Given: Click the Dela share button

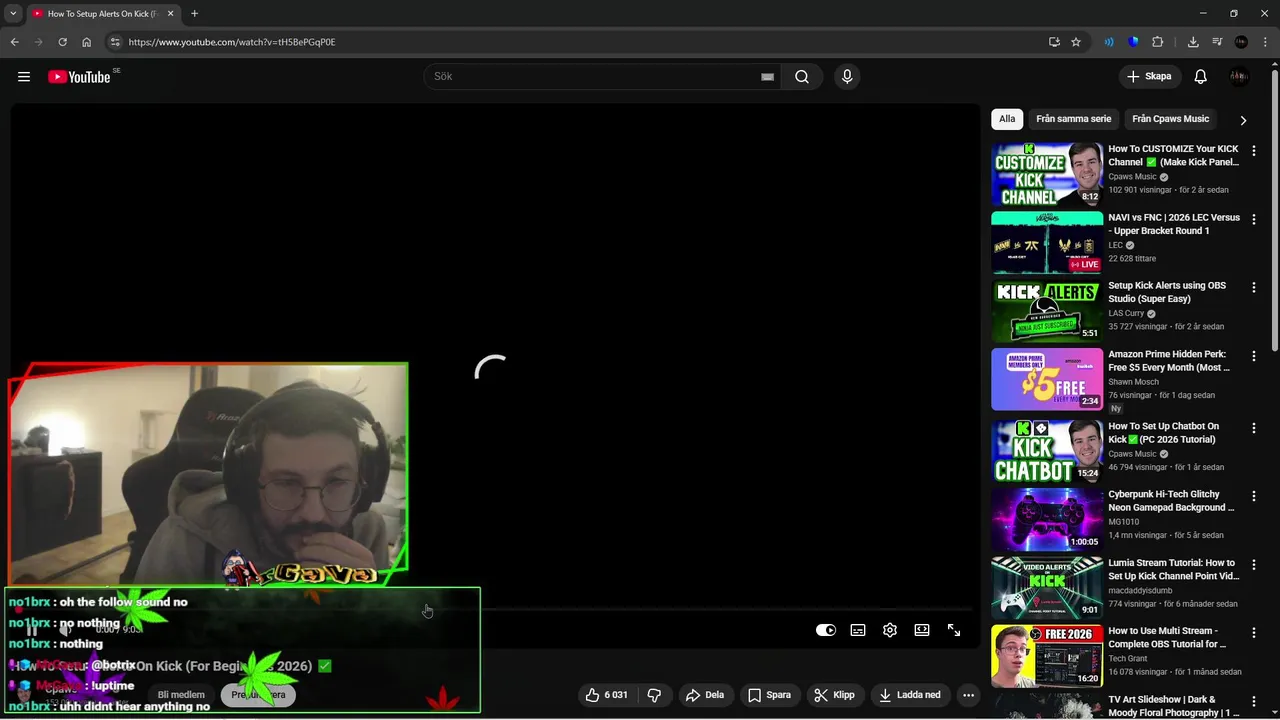Looking at the screenshot, I should tap(704, 695).
